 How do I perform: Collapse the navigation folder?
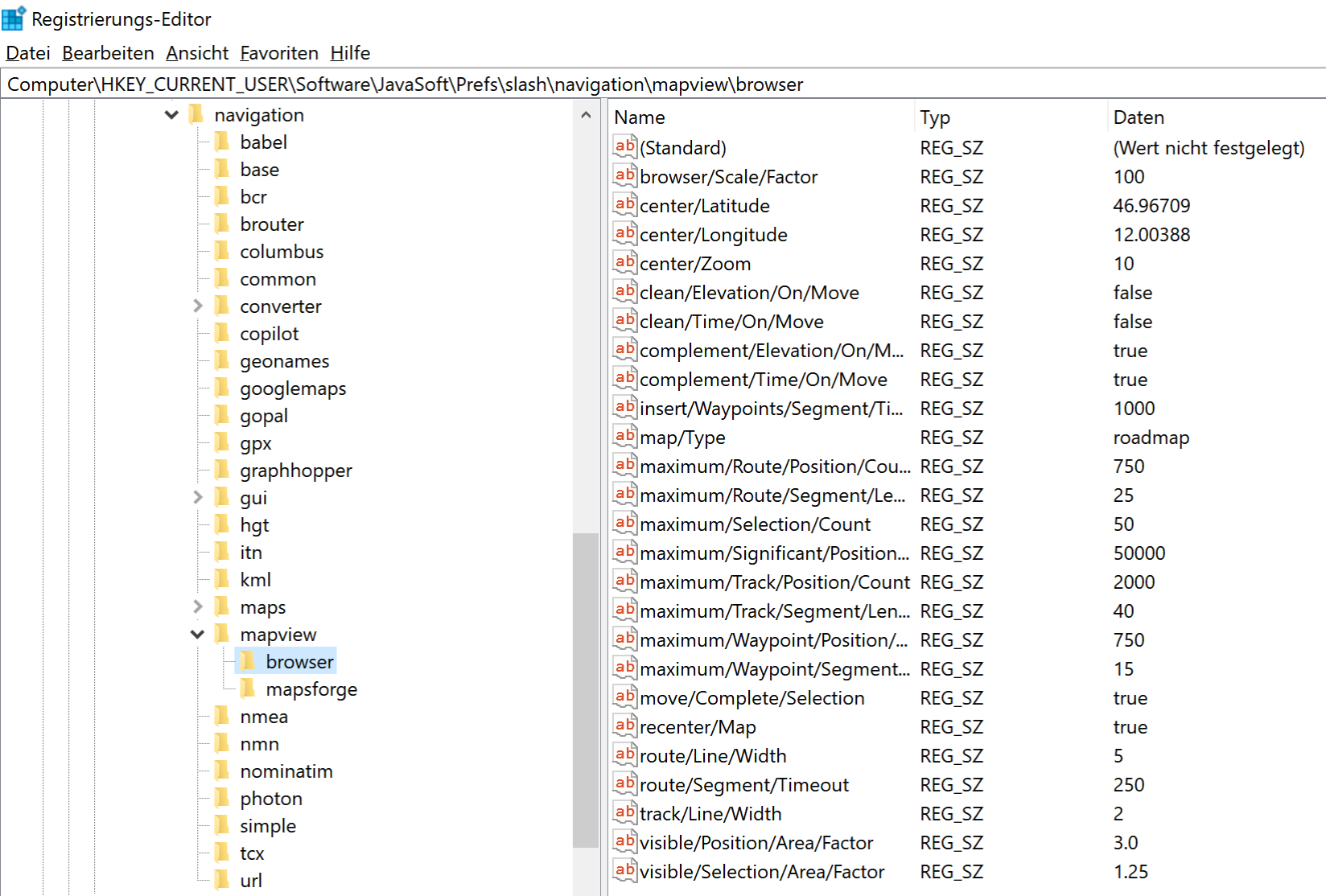tap(171, 115)
